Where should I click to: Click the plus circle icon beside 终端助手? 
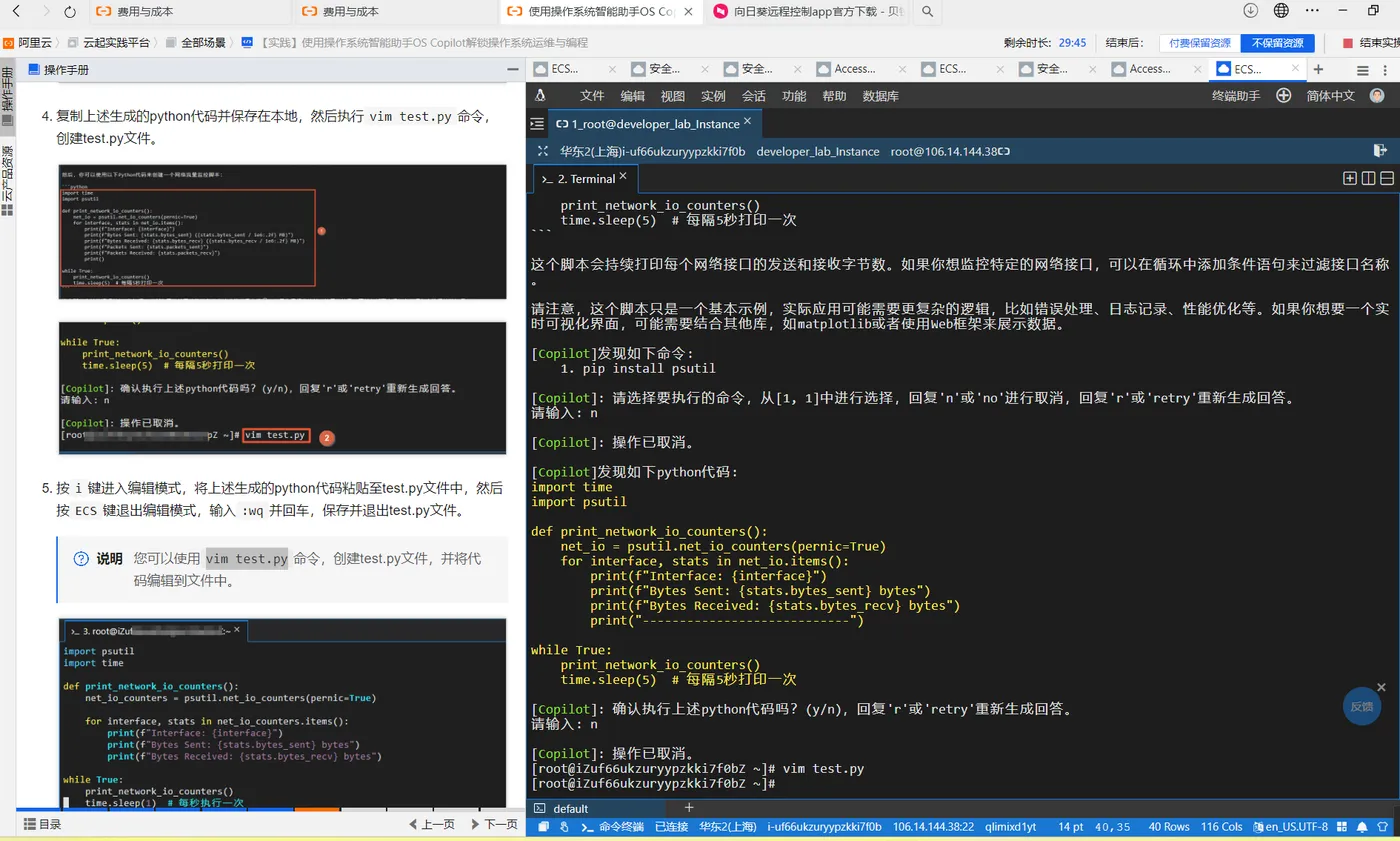pyautogui.click(x=1283, y=96)
